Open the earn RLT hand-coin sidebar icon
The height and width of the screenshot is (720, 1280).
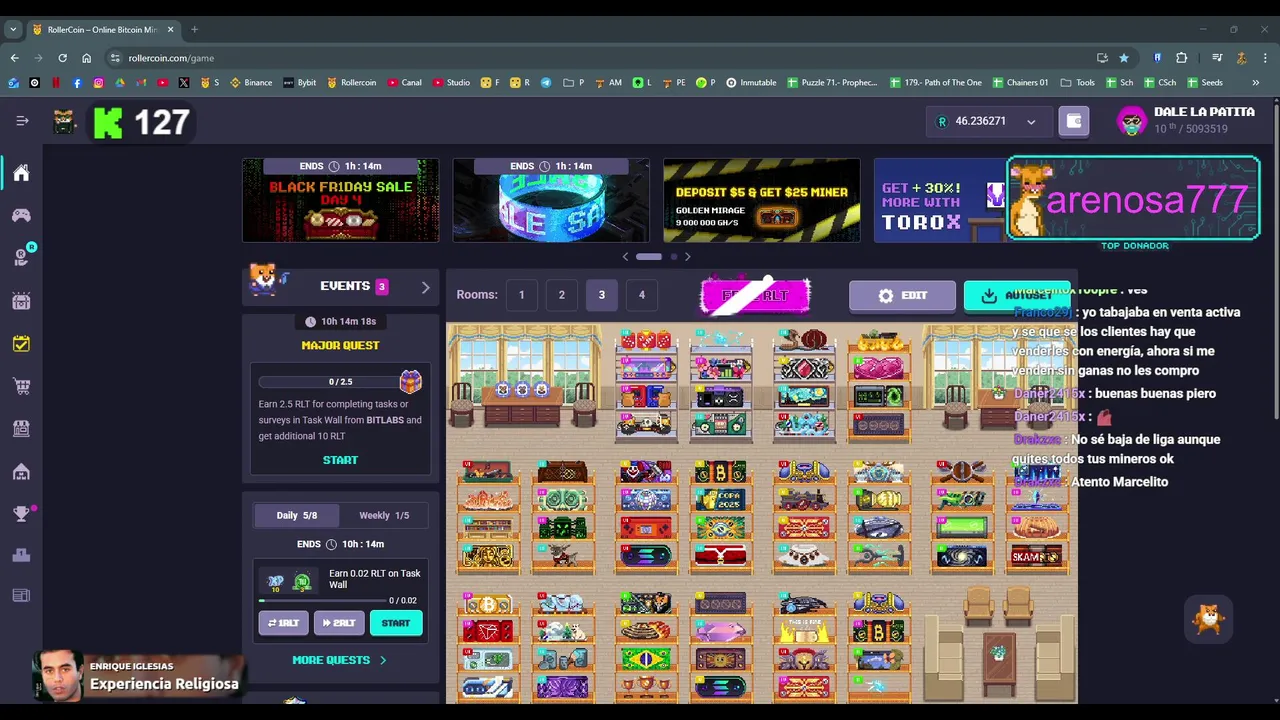click(x=21, y=257)
